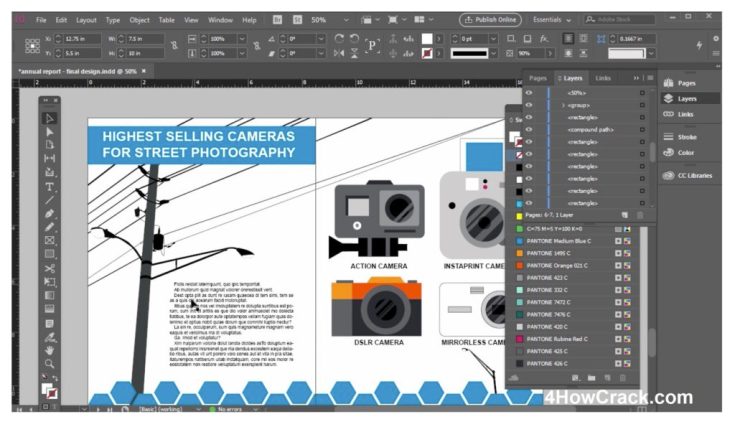This screenshot has height=427, width=735.
Task: Open the CC Libraries panel
Action: [688, 175]
